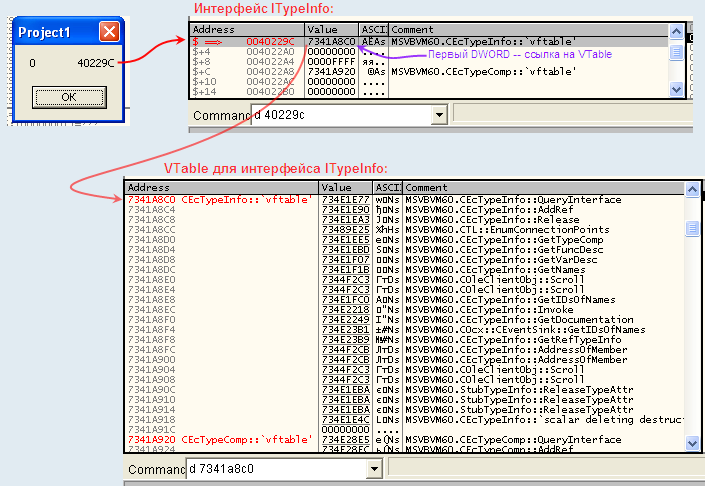This screenshot has height=486, width=705.
Task: Close the Project1 message box
Action: [x=108, y=32]
